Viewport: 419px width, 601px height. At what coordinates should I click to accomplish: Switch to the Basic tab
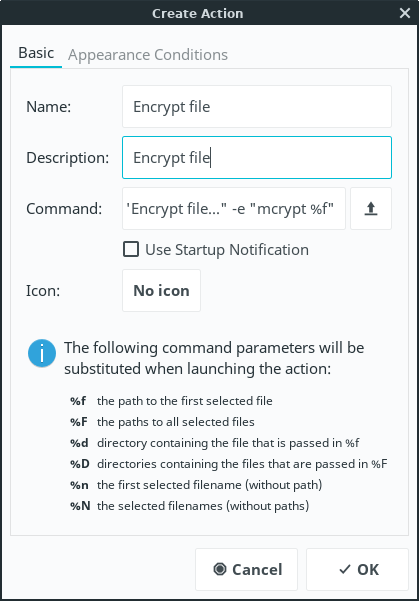(36, 53)
